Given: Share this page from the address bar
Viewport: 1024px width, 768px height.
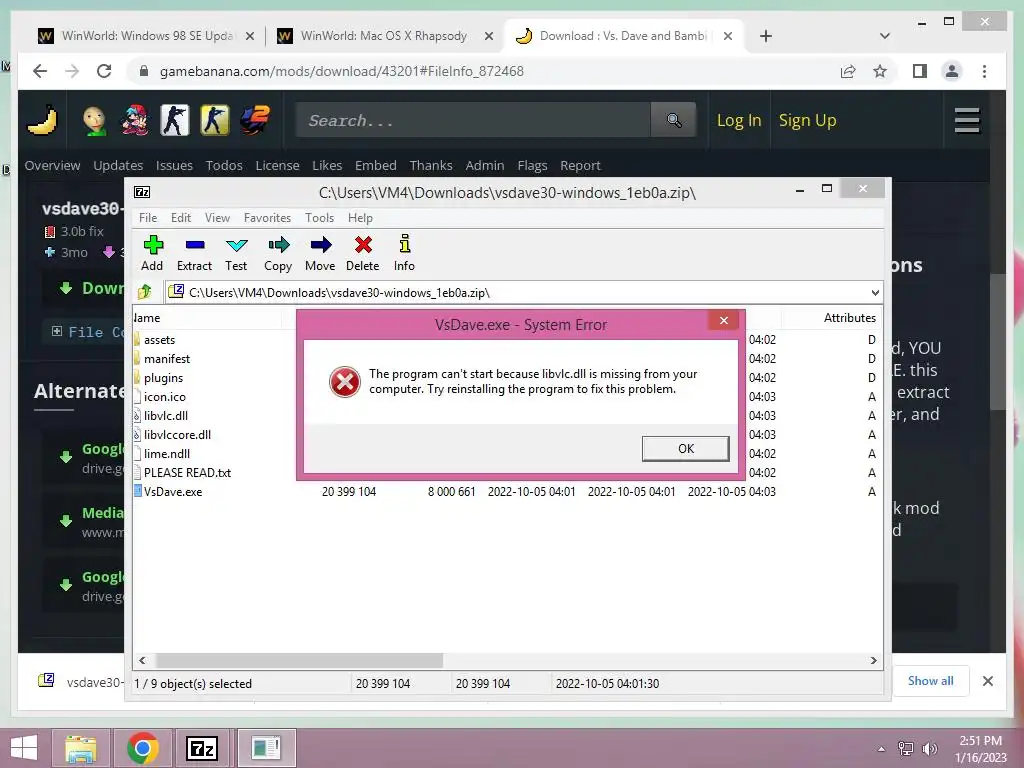Looking at the screenshot, I should coord(848,71).
